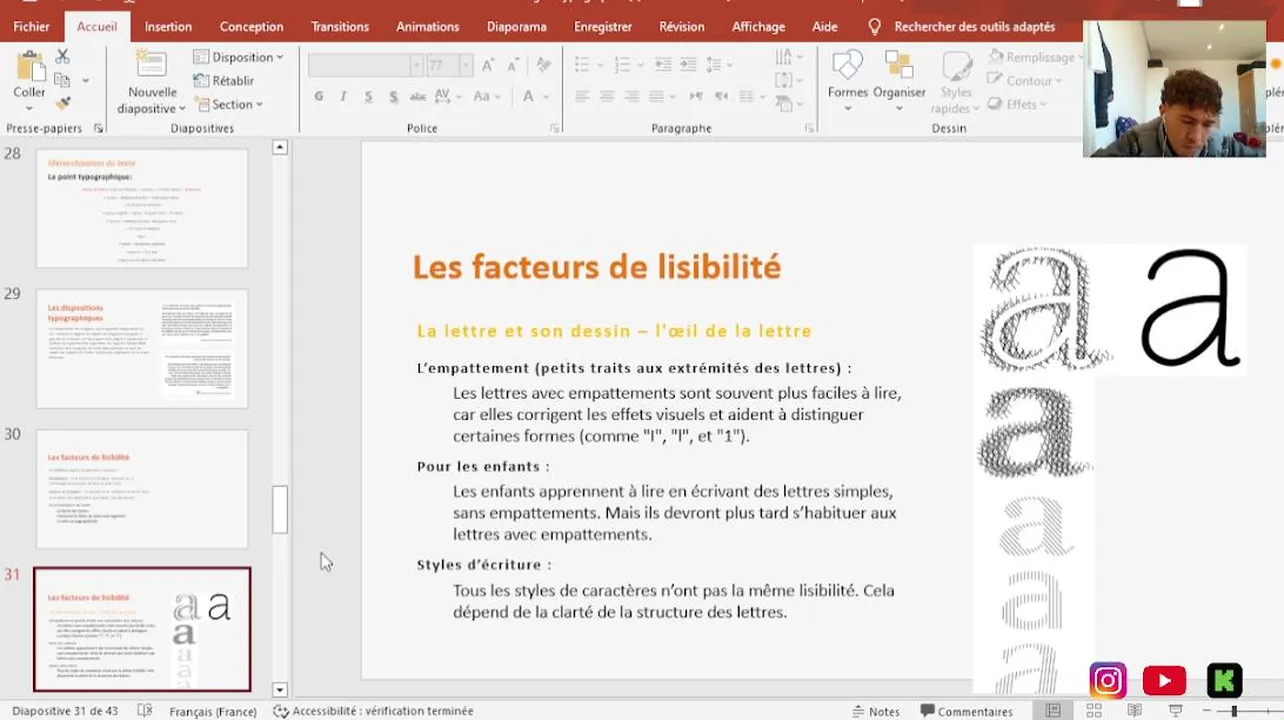Toggle bold with the G button
Image resolution: width=1284 pixels, height=720 pixels.
pyautogui.click(x=319, y=97)
